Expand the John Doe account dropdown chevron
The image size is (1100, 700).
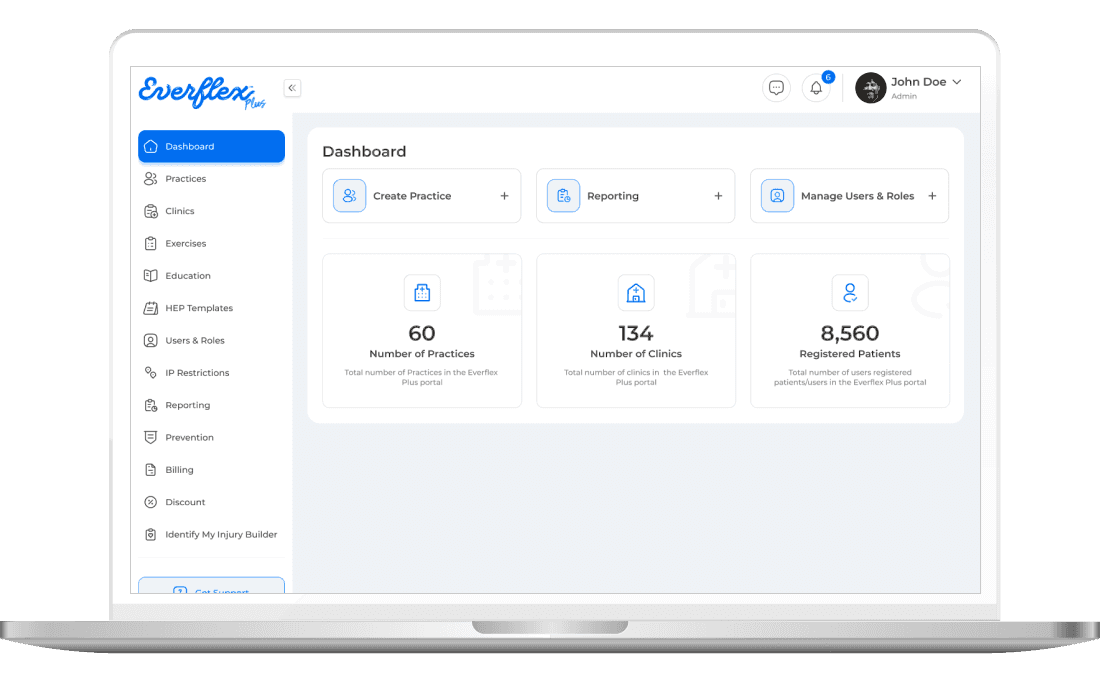tap(957, 82)
